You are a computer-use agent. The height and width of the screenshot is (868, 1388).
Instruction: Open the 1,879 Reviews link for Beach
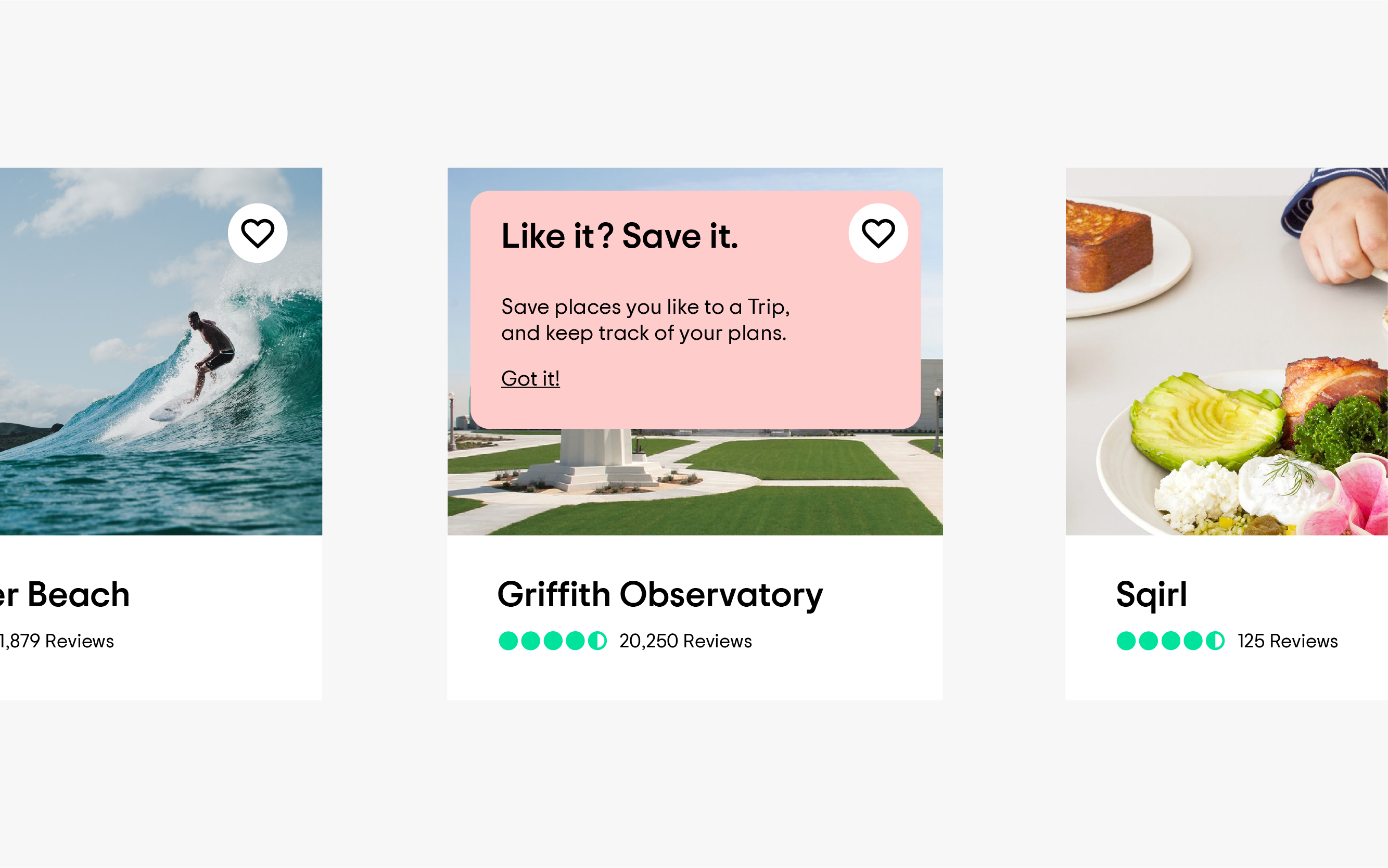pyautogui.click(x=57, y=641)
